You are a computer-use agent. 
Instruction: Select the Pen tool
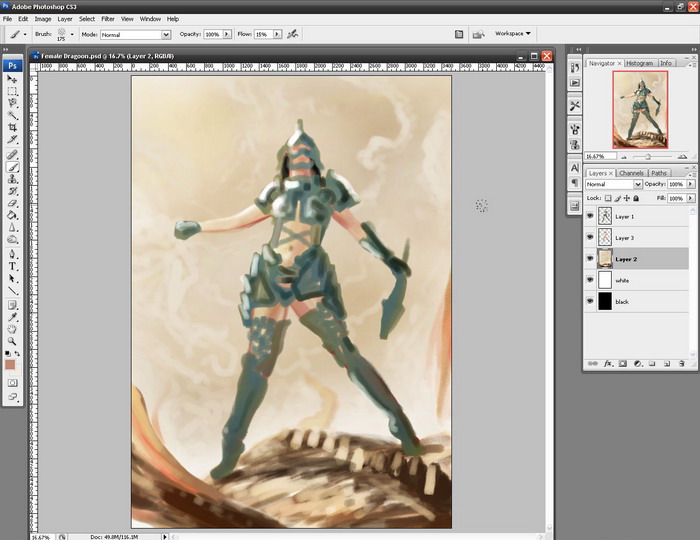[x=12, y=254]
